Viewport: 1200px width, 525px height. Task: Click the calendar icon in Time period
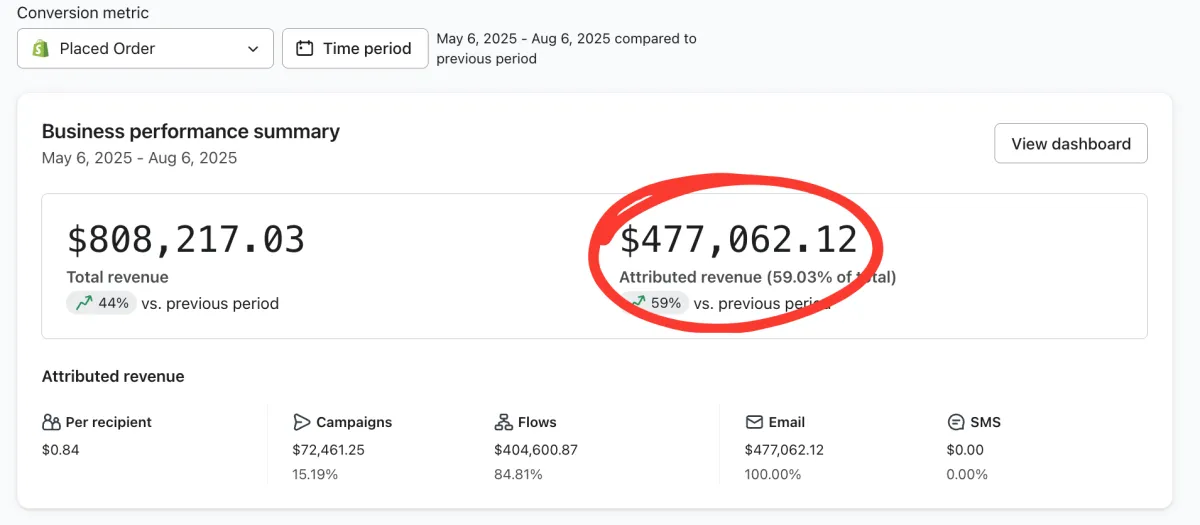[305, 48]
